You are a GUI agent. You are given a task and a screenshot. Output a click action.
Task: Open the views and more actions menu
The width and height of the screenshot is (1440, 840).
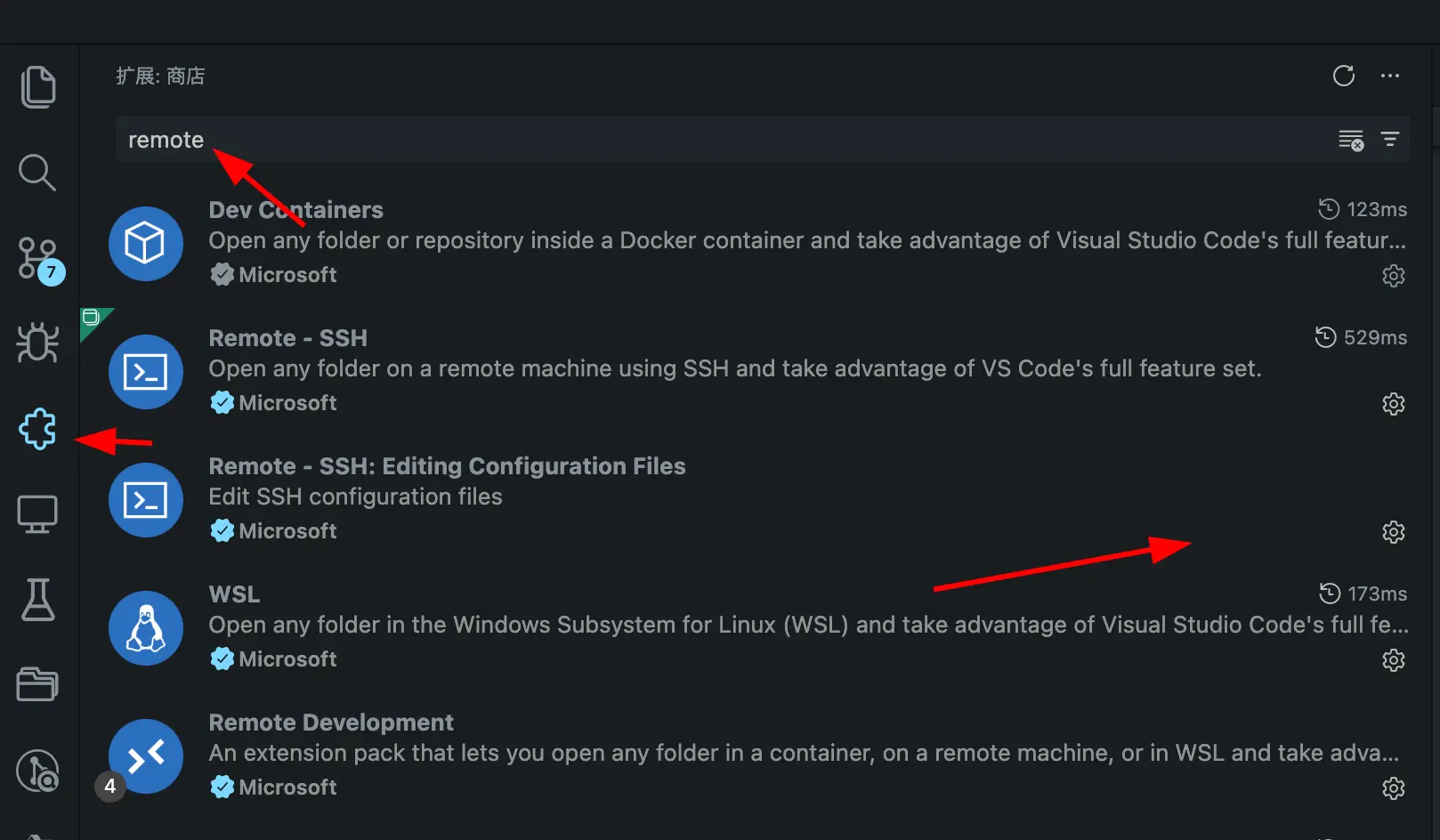[1389, 77]
